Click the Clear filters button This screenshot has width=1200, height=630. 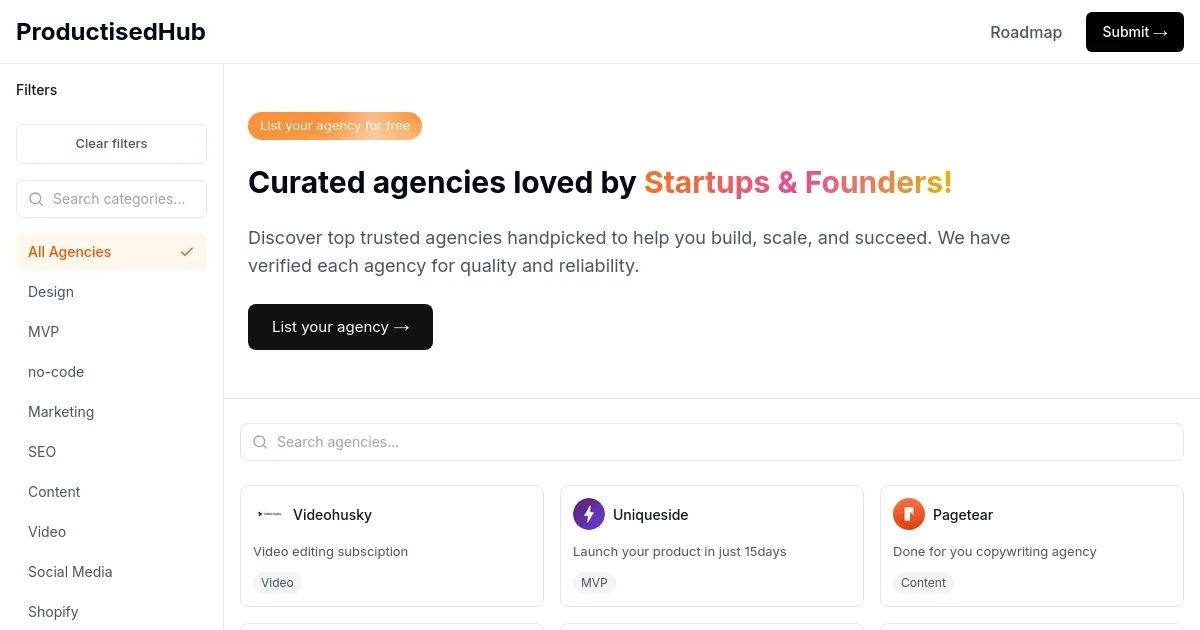(x=111, y=143)
